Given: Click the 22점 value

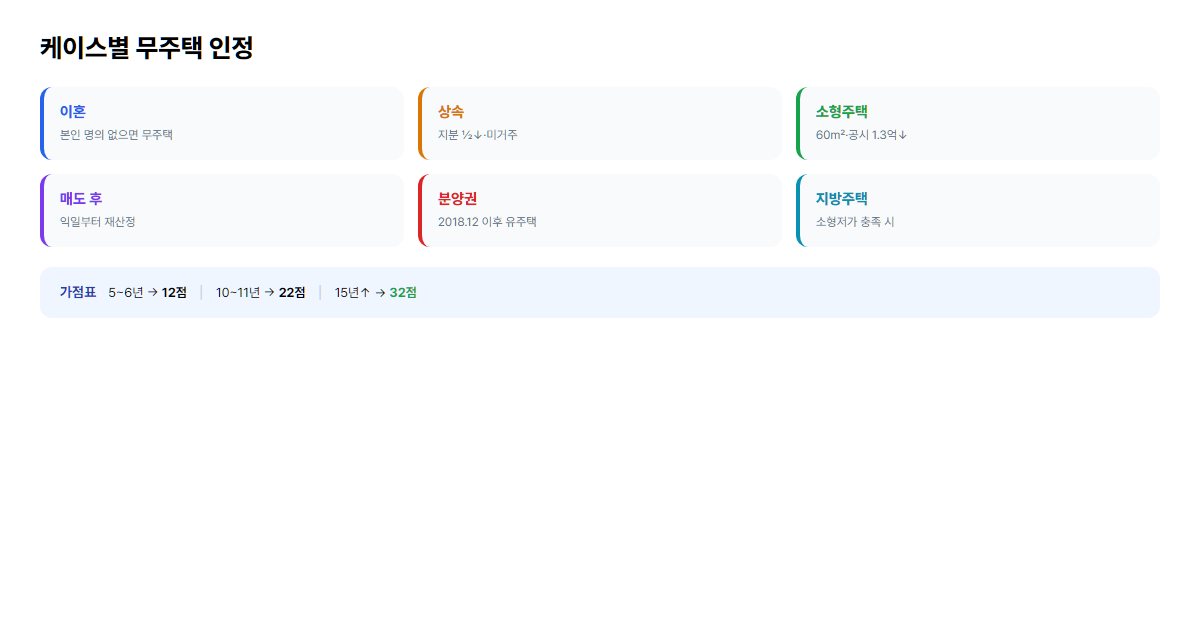Looking at the screenshot, I should (x=293, y=292).
